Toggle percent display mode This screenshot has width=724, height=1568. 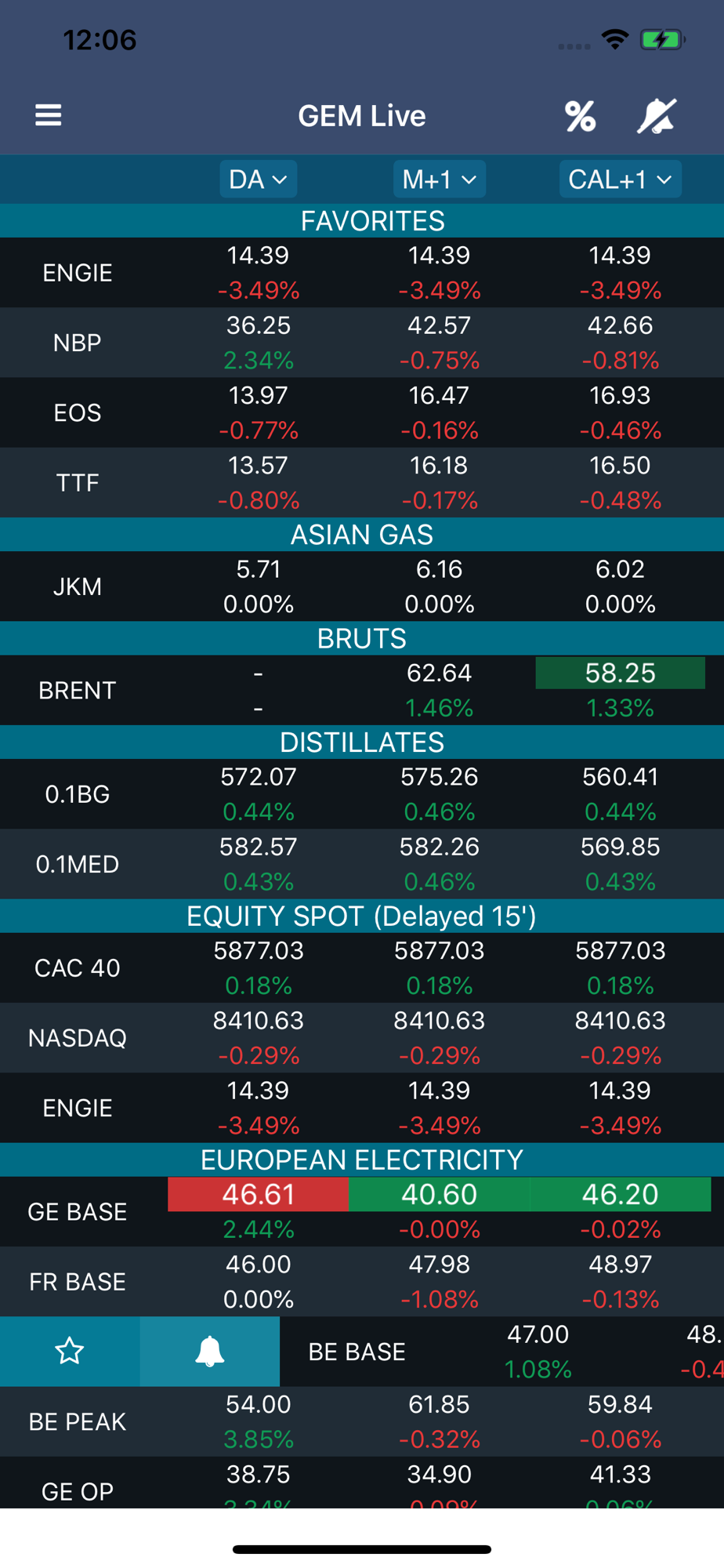(580, 116)
